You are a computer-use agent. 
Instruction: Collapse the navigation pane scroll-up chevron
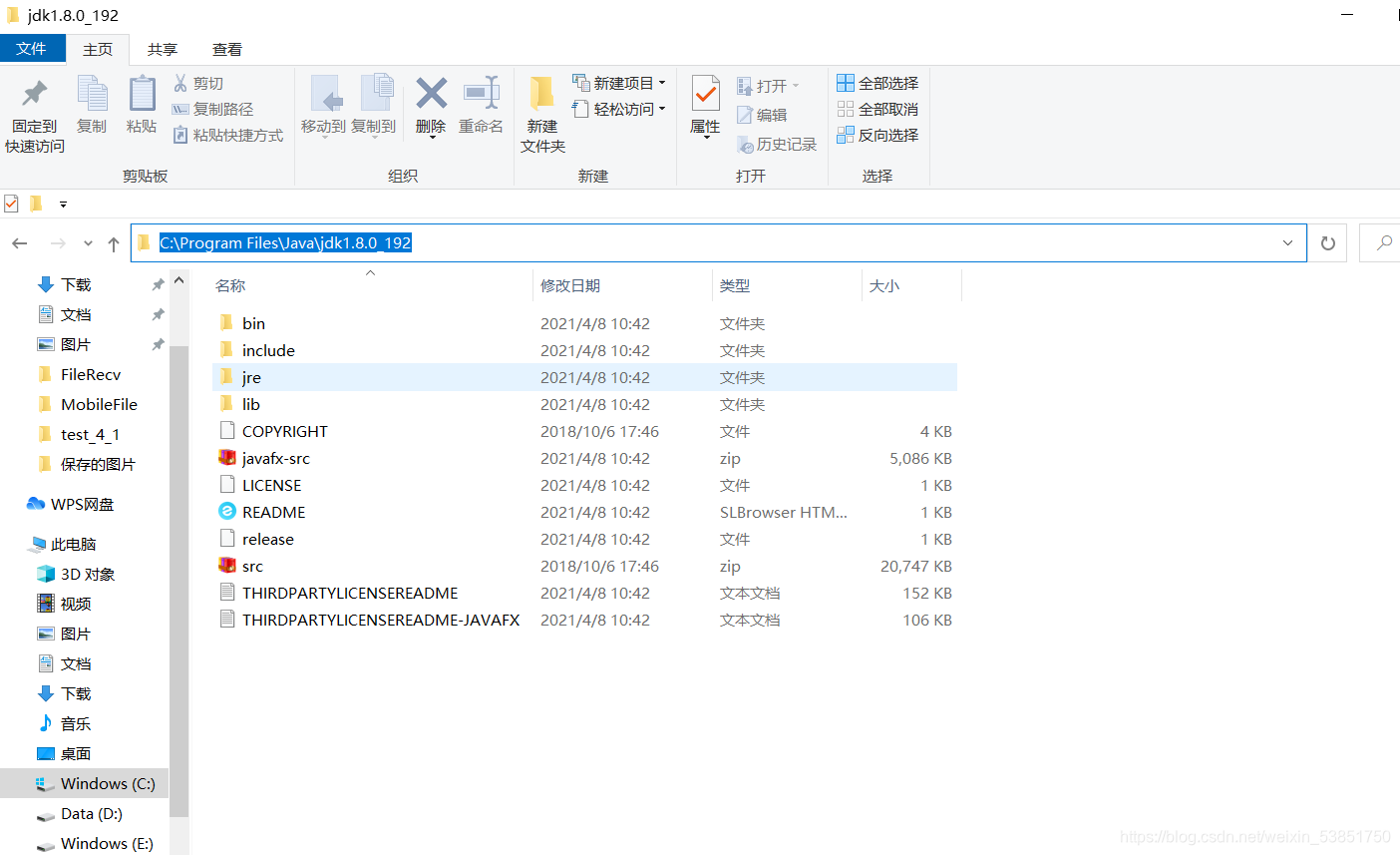[x=179, y=281]
